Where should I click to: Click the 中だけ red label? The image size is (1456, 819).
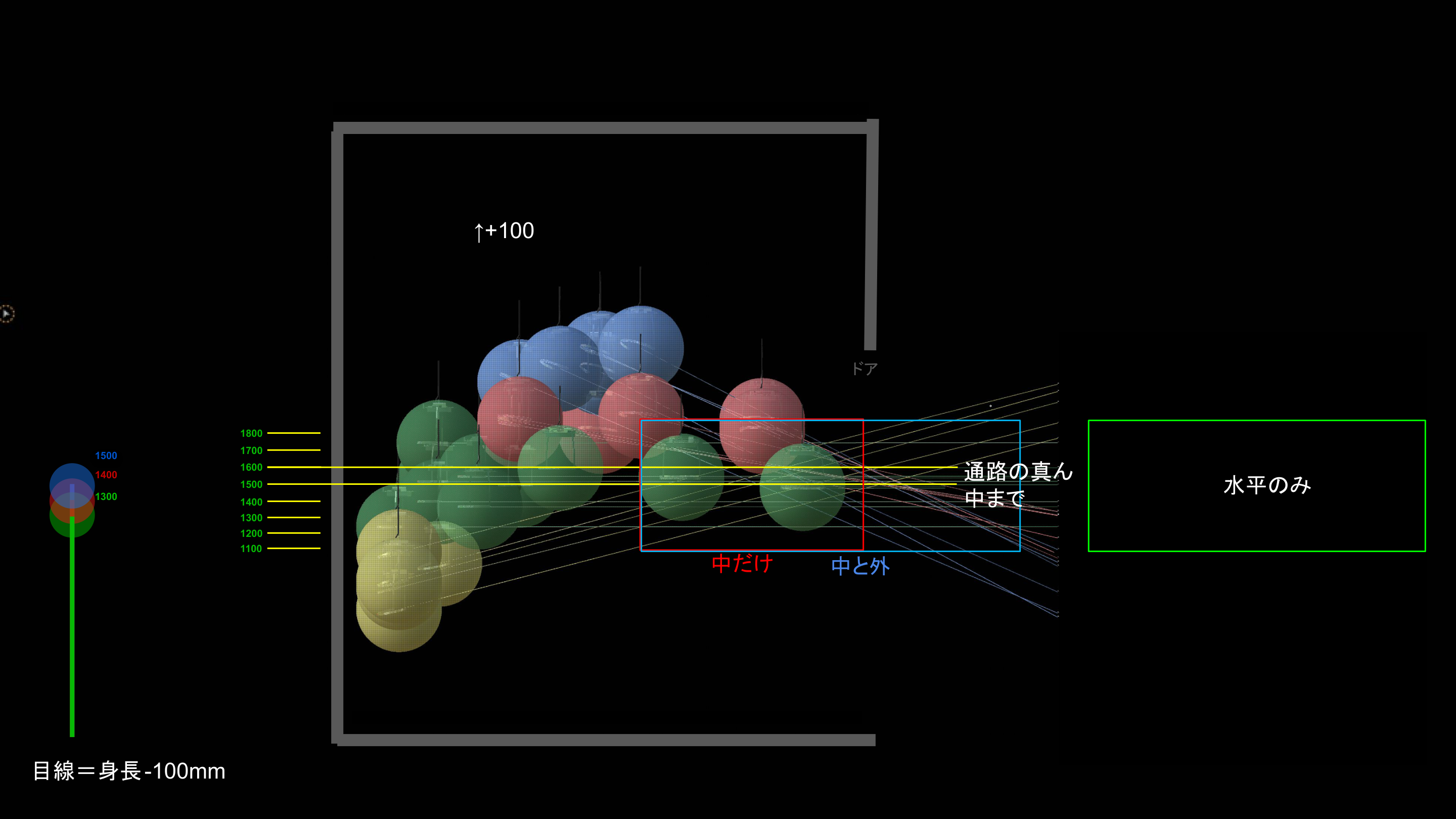point(742,564)
